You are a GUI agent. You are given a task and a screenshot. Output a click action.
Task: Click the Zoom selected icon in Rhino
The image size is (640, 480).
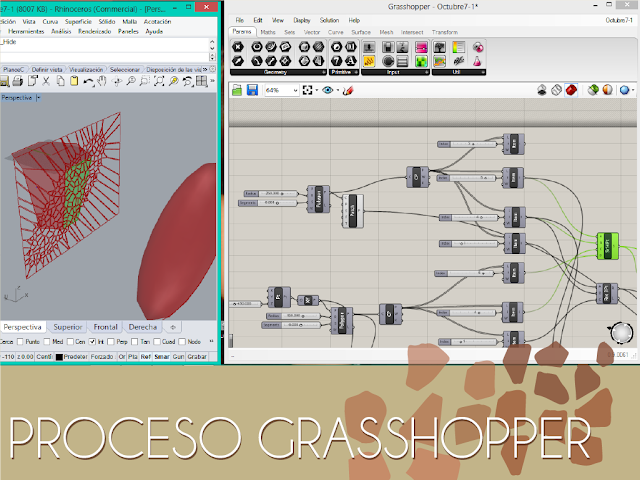173,81
